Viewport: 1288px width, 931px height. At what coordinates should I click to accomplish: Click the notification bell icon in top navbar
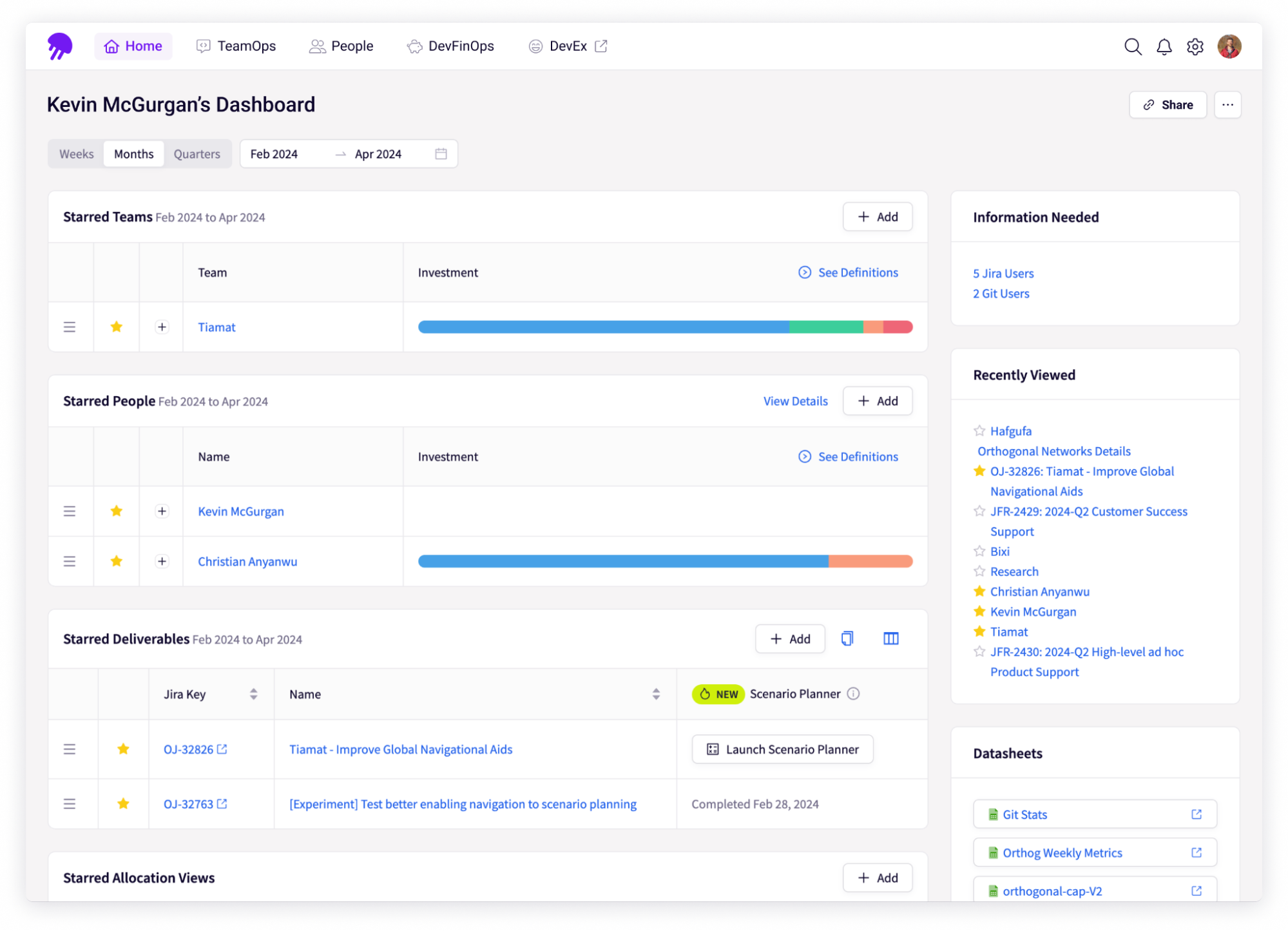[x=1164, y=46]
